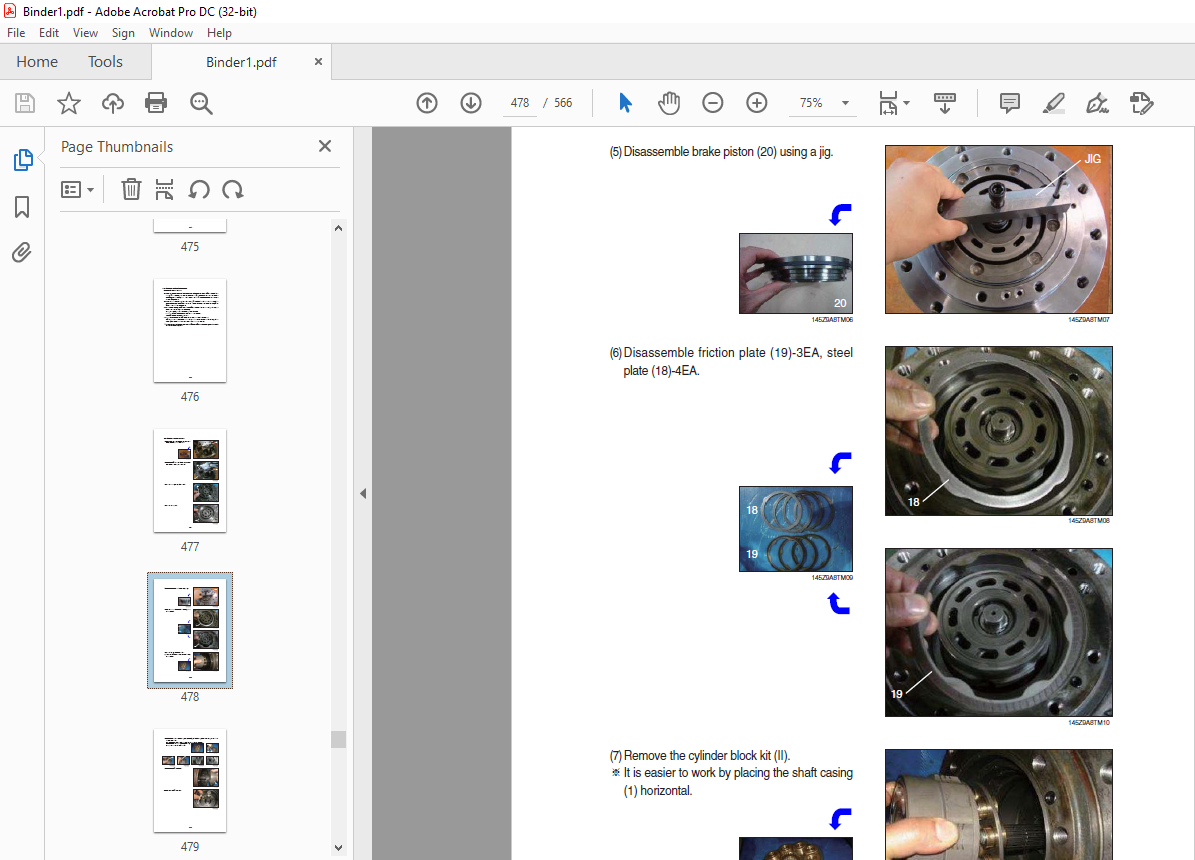This screenshot has width=1195, height=860.
Task: Click the Print file icon
Action: (x=156, y=103)
